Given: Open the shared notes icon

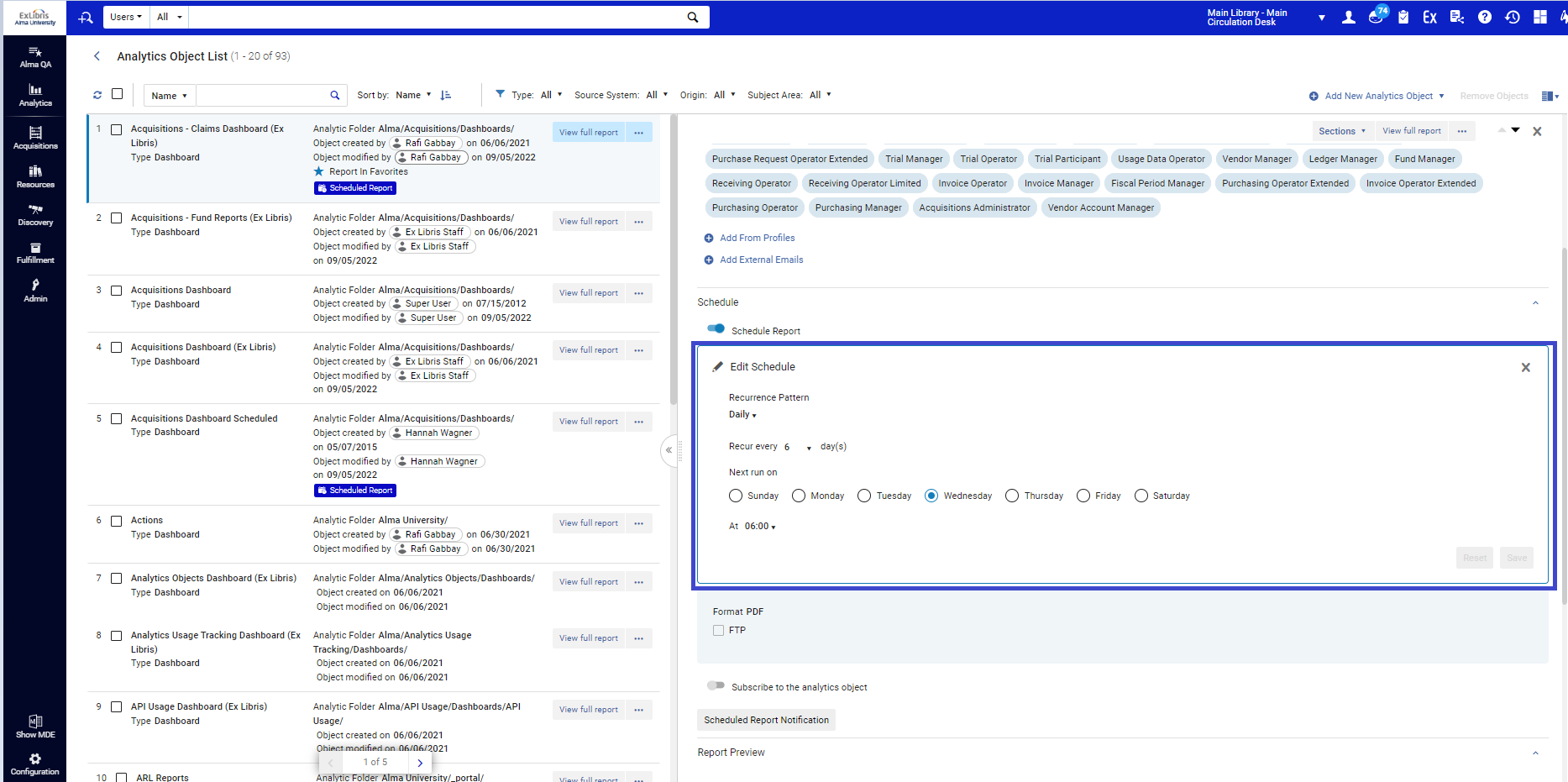Looking at the screenshot, I should [x=1457, y=17].
